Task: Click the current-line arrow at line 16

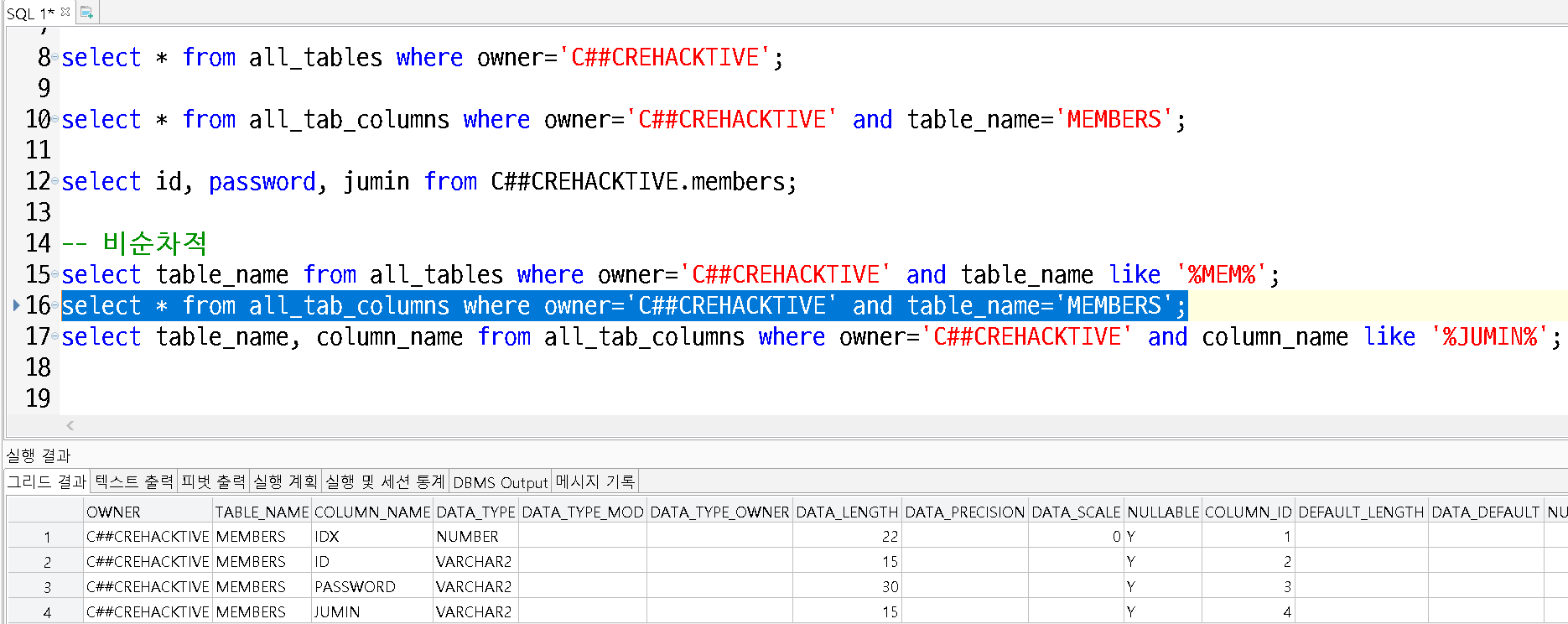Action: tap(17, 305)
